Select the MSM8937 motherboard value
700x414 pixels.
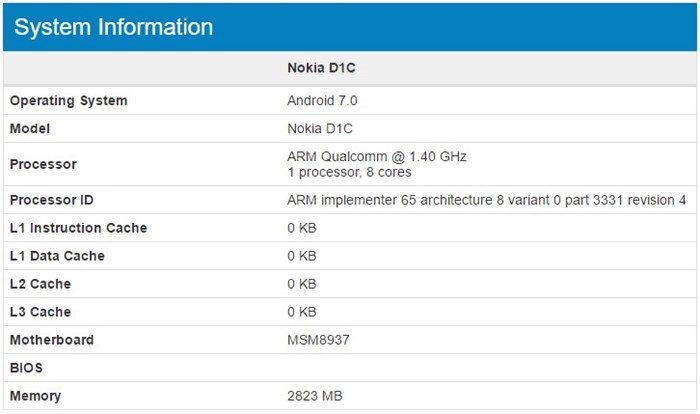(x=318, y=340)
